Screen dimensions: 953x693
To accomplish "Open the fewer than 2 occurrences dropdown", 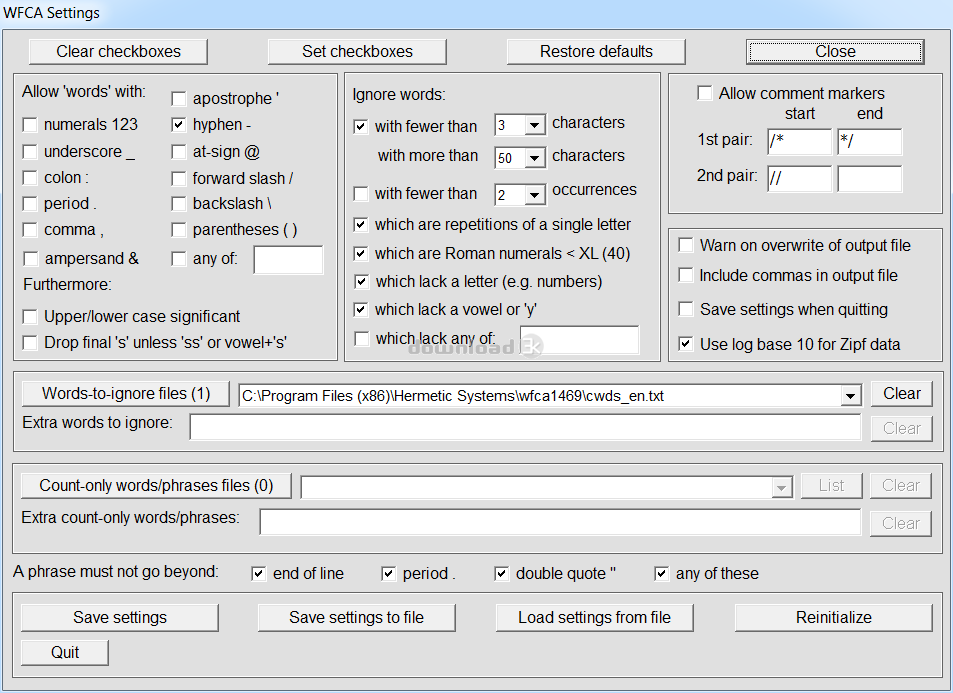I will pyautogui.click(x=535, y=195).
